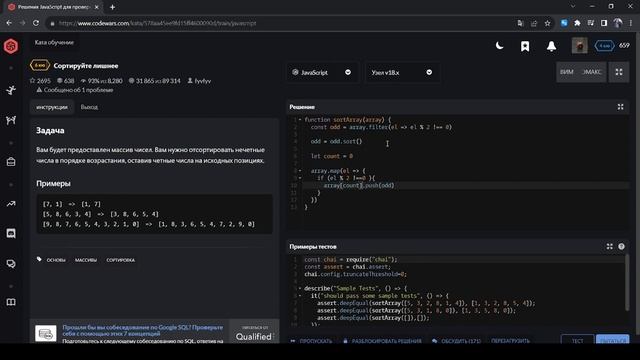Viewport: 640px width, 360px height.
Task: Open the rising-arrow leaderboard icon in sidebar
Action: [11, 203]
